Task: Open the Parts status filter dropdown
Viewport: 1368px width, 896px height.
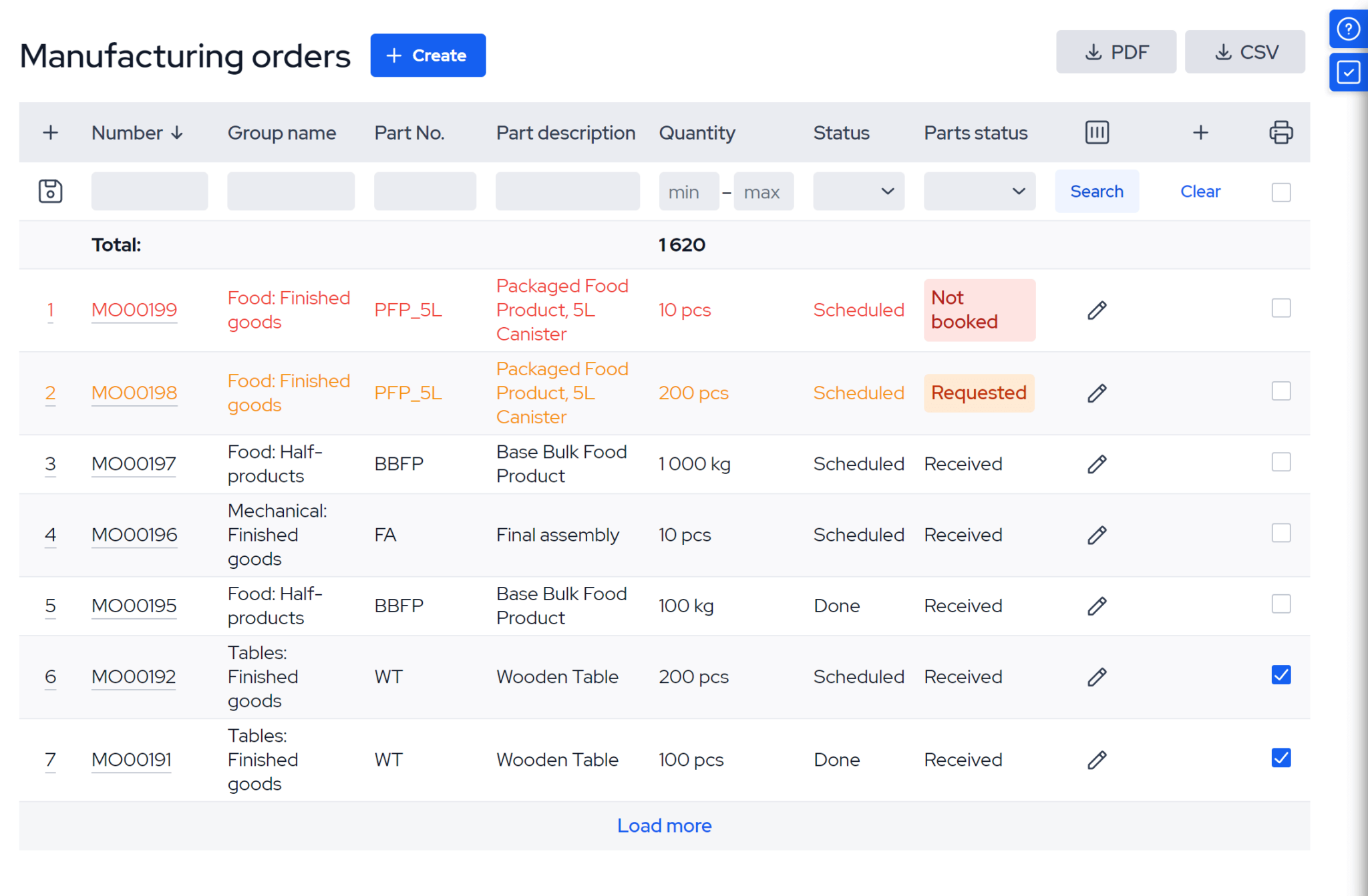Action: (979, 191)
